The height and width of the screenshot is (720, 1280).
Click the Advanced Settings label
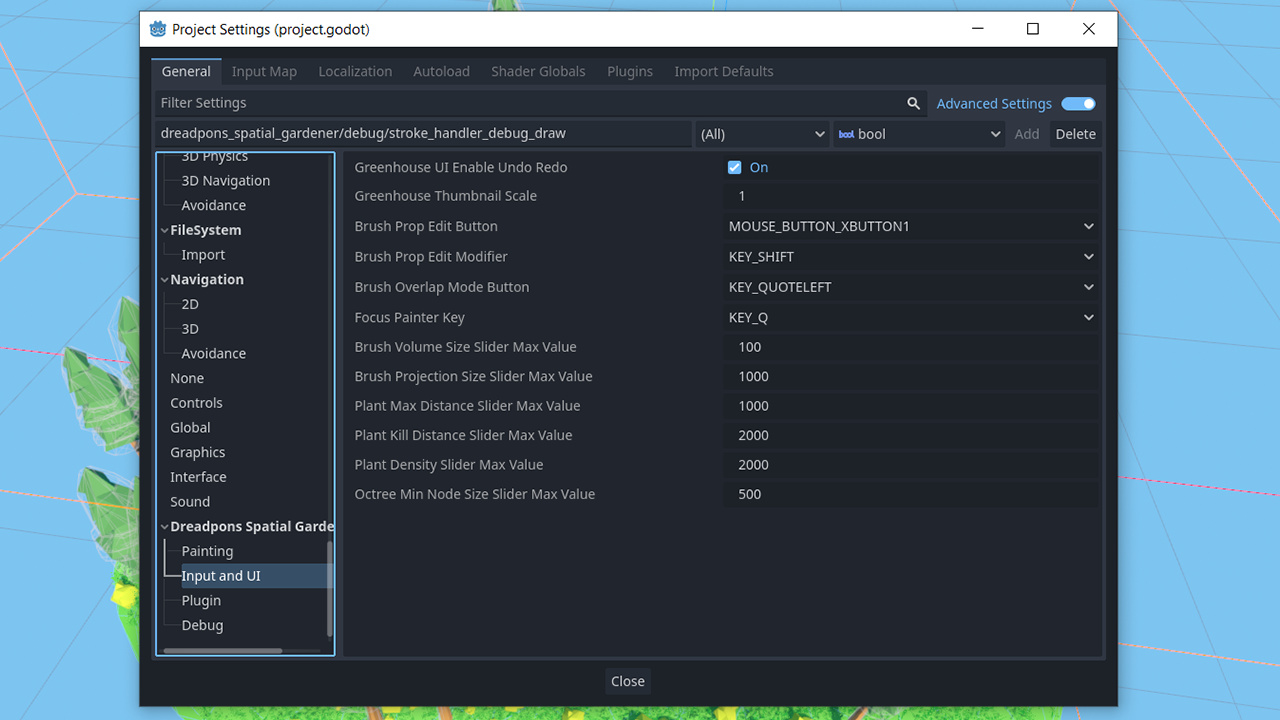(994, 103)
